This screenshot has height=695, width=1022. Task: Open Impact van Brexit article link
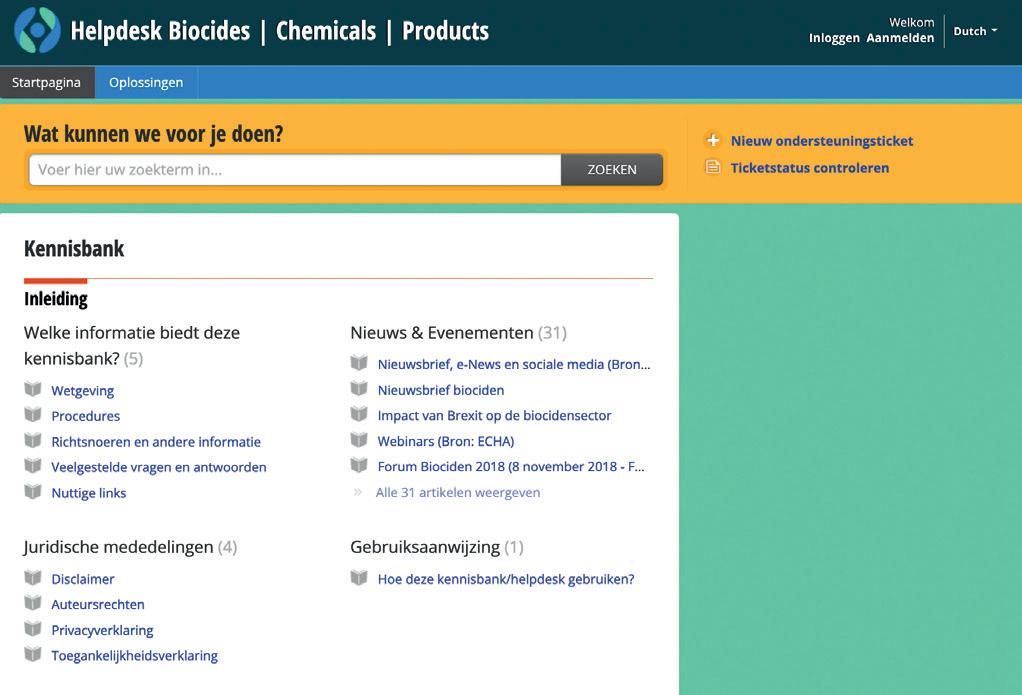tap(494, 415)
